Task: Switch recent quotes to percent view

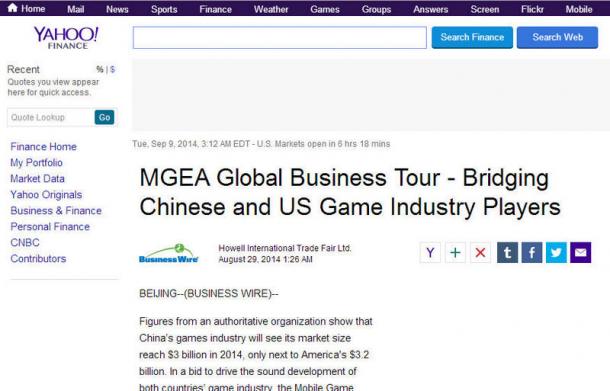Action: 100,69
